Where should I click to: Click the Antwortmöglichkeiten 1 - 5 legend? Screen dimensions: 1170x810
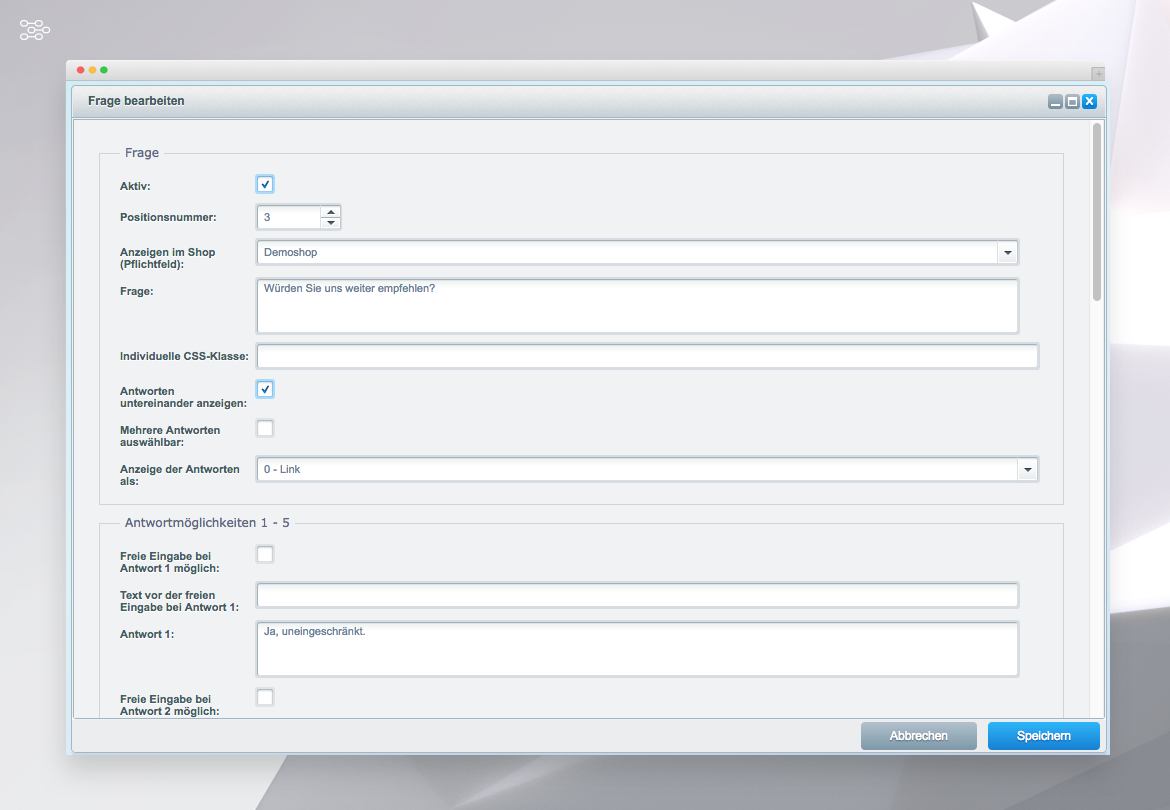coord(207,523)
